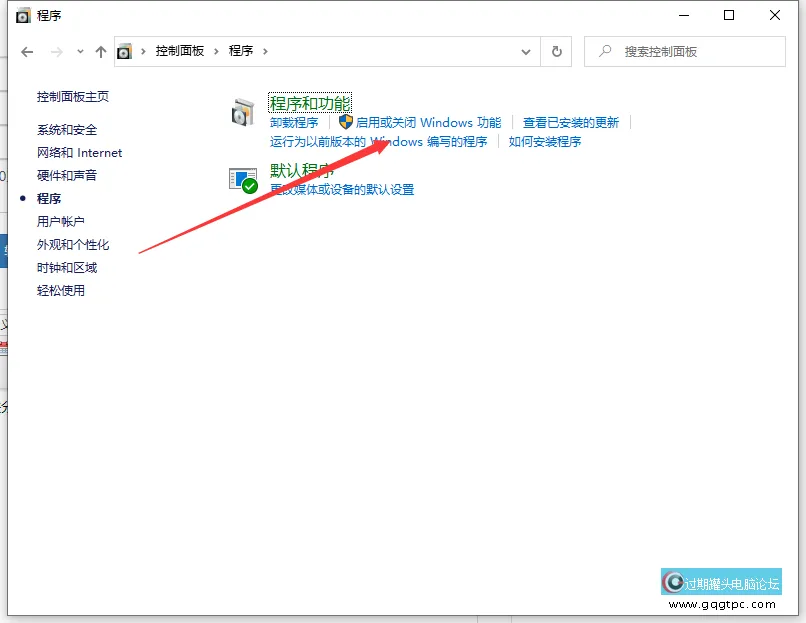Image resolution: width=806 pixels, height=623 pixels.
Task: Open 卸载程序 link
Action: point(294,123)
